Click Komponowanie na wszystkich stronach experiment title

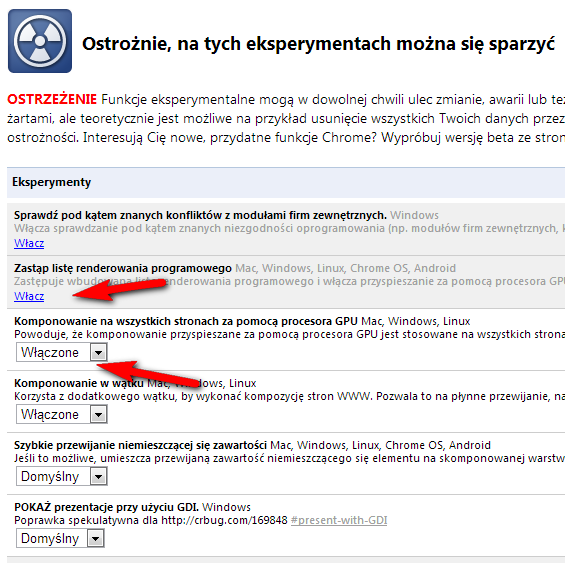coord(186,321)
